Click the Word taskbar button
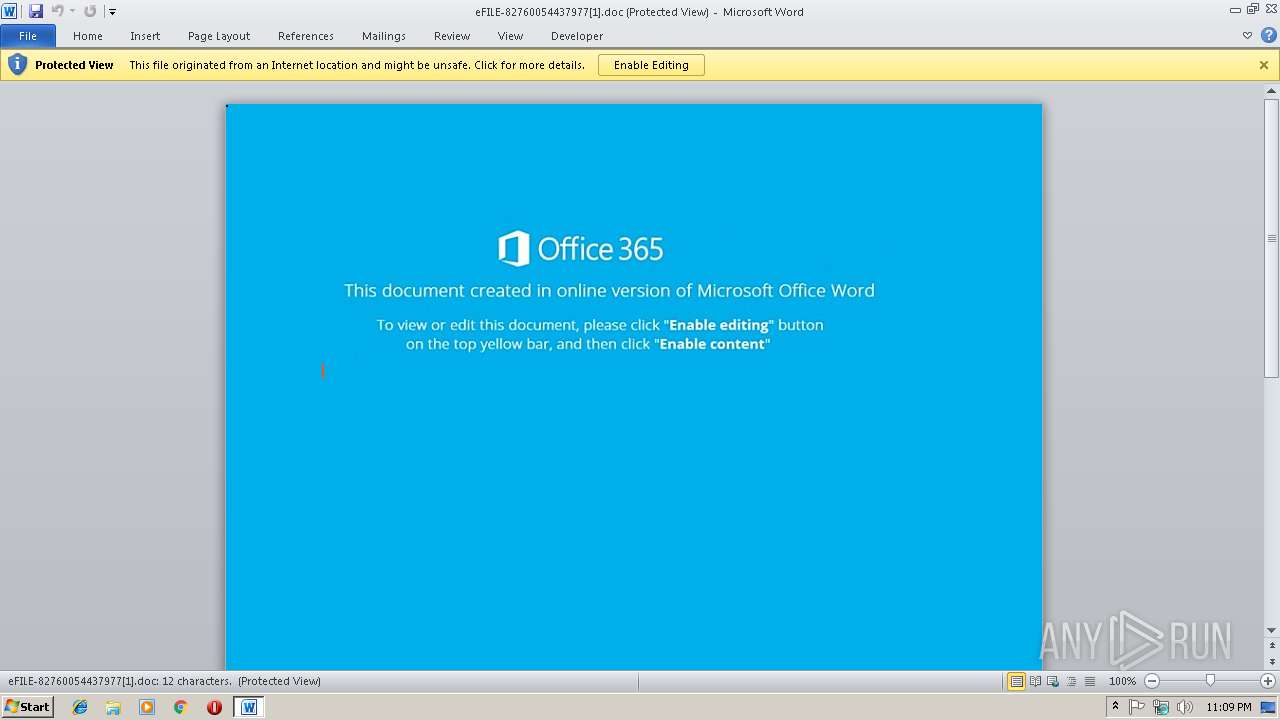The image size is (1280, 720). point(249,707)
